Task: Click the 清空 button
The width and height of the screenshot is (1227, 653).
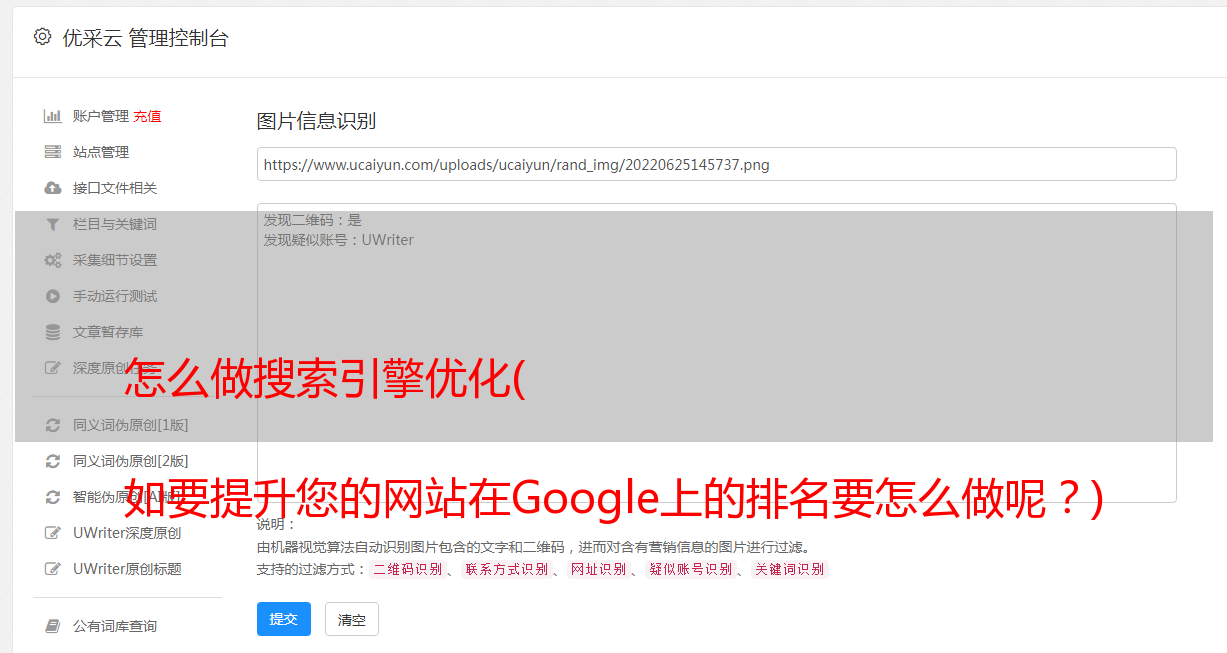Action: point(352,619)
